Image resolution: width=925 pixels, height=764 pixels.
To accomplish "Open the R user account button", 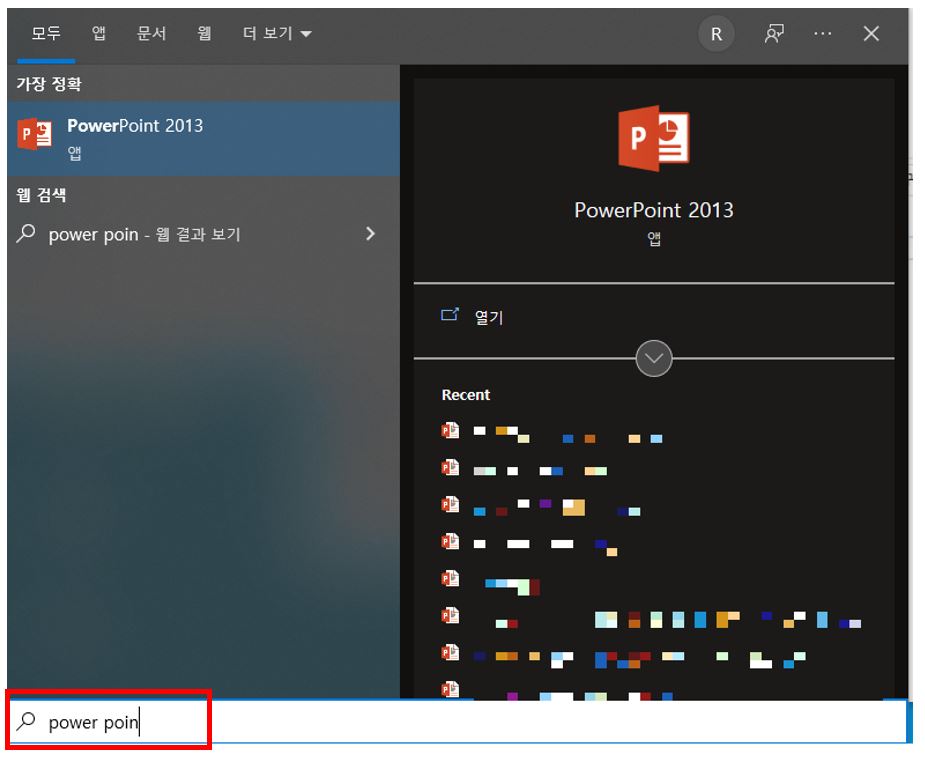I will (716, 34).
